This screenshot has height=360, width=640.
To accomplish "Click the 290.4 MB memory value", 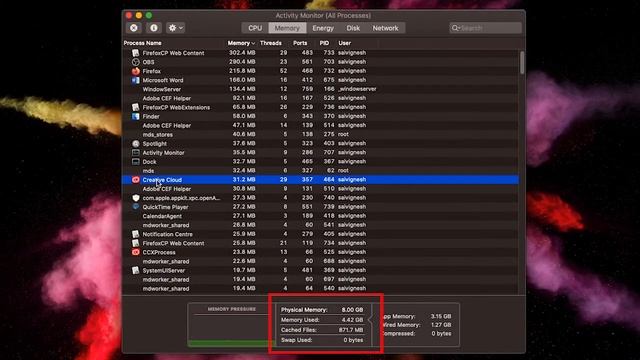I will pos(242,62).
